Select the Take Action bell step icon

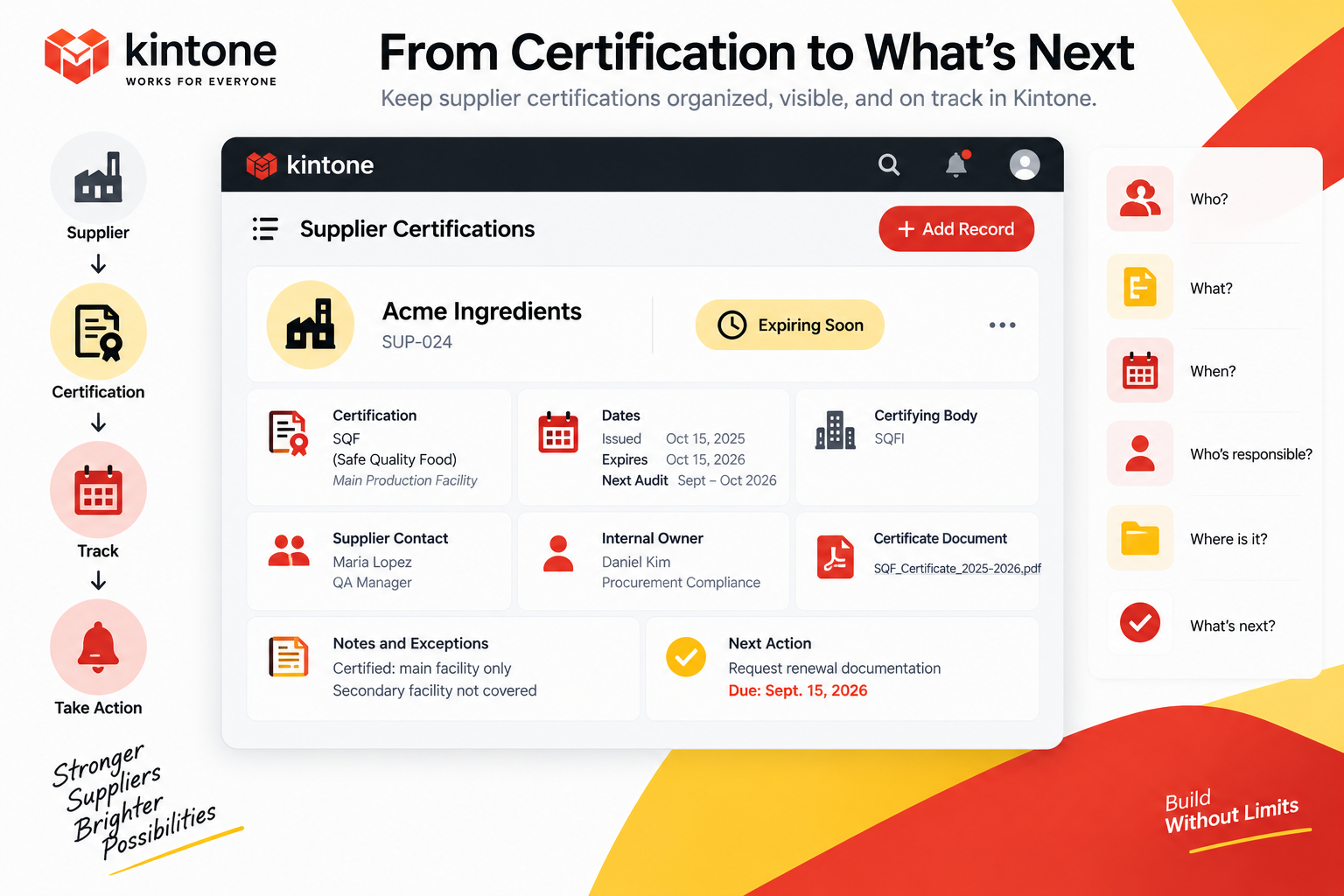98,647
